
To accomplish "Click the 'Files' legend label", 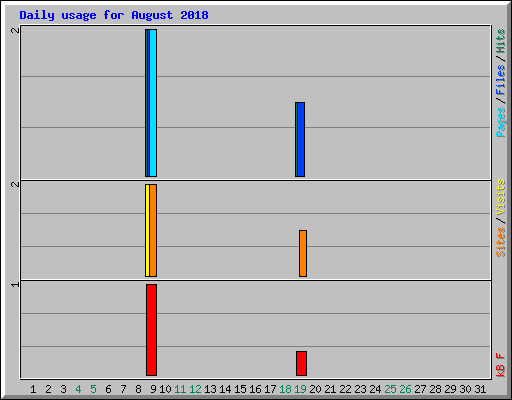I will tap(500, 80).
